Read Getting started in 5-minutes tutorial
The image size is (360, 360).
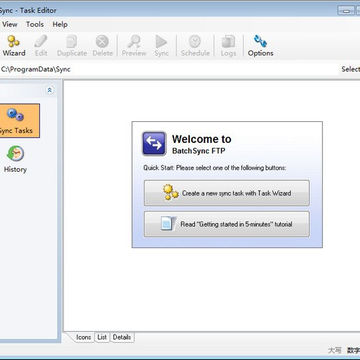point(227,224)
